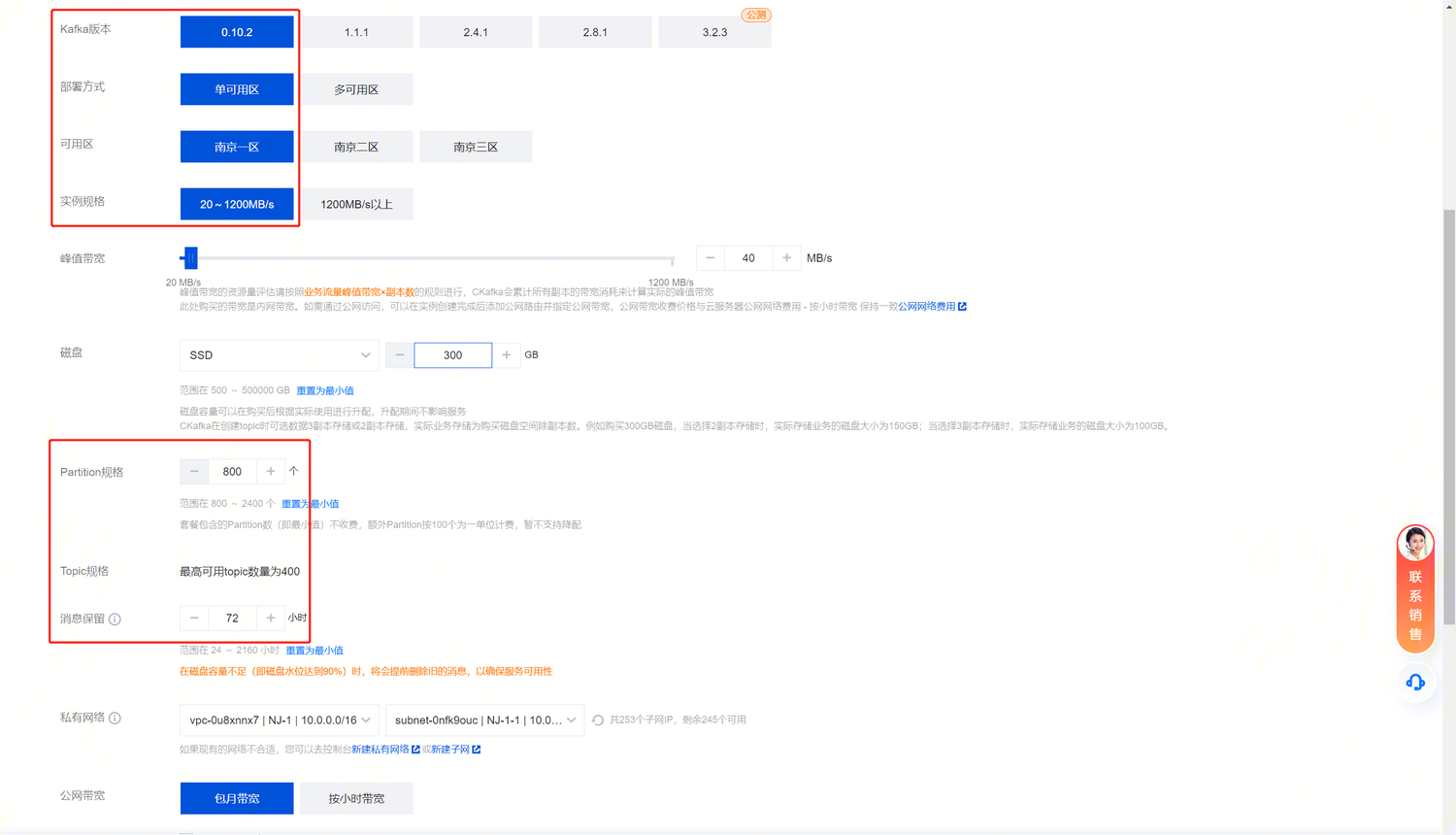Switch to 按小时带宽 billing option

(x=356, y=798)
